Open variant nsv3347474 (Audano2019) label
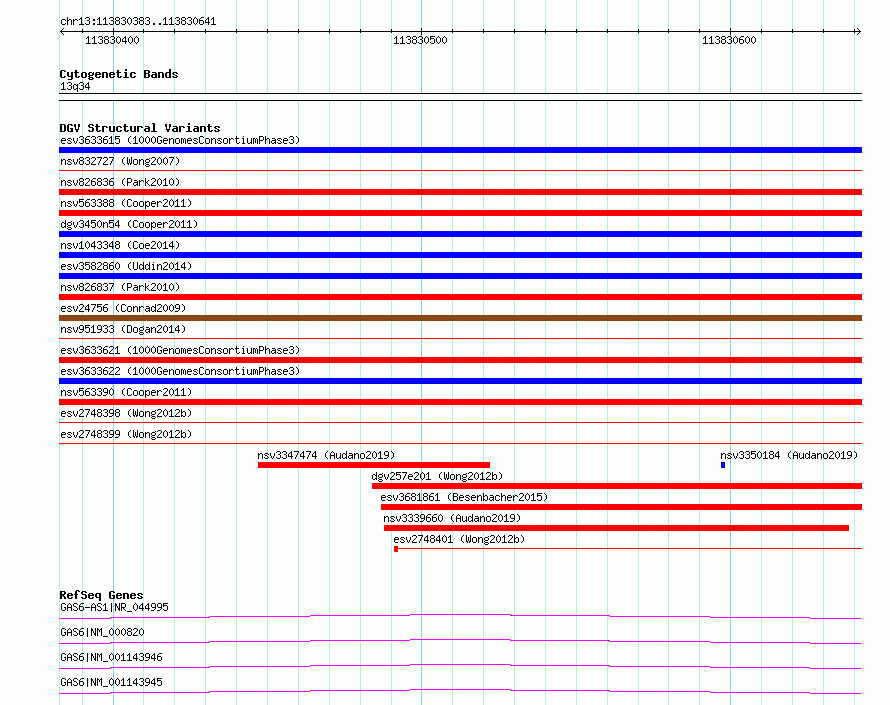This screenshot has height=705, width=890. click(x=326, y=455)
